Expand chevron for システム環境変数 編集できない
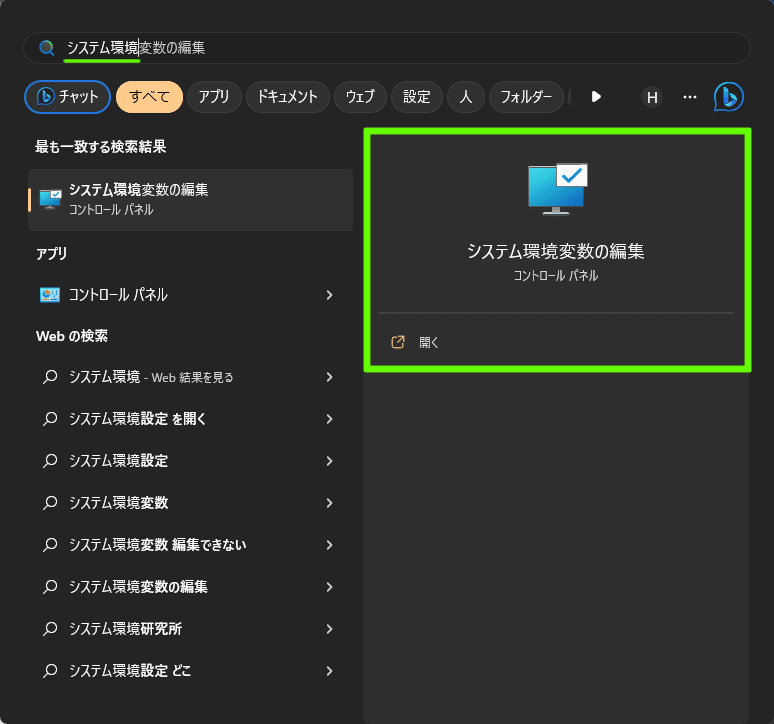The height and width of the screenshot is (724, 774). coord(329,545)
